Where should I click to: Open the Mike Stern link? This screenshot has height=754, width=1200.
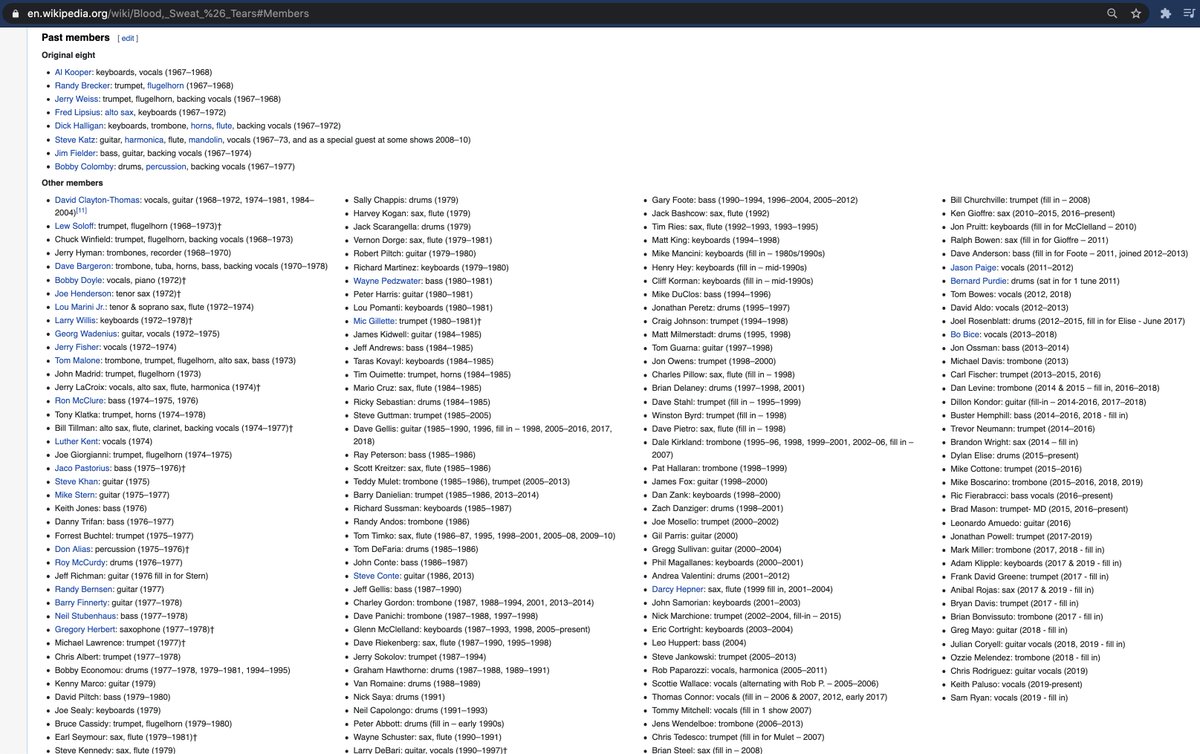76,495
